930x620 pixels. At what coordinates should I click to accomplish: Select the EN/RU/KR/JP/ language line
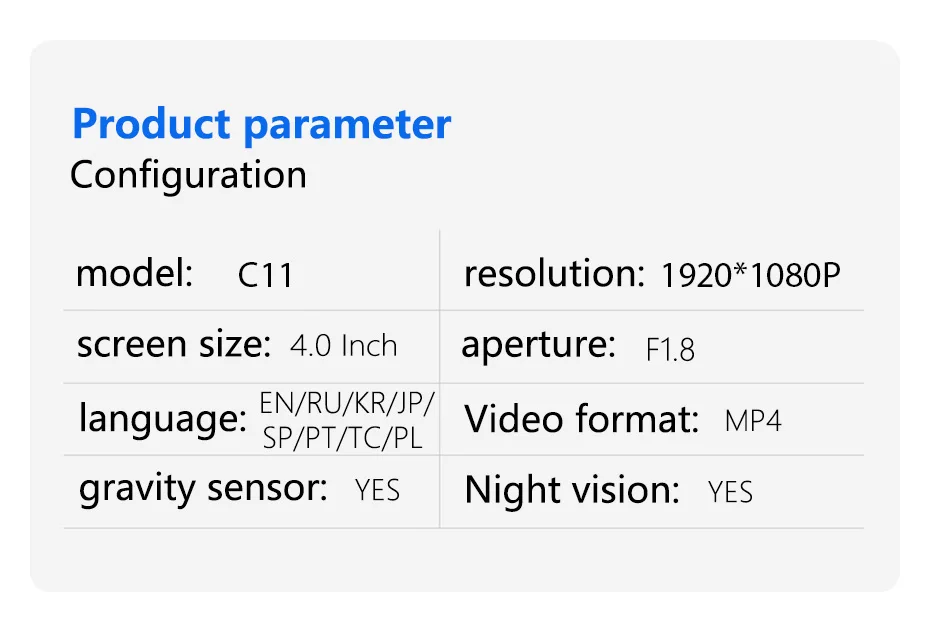click(x=347, y=404)
